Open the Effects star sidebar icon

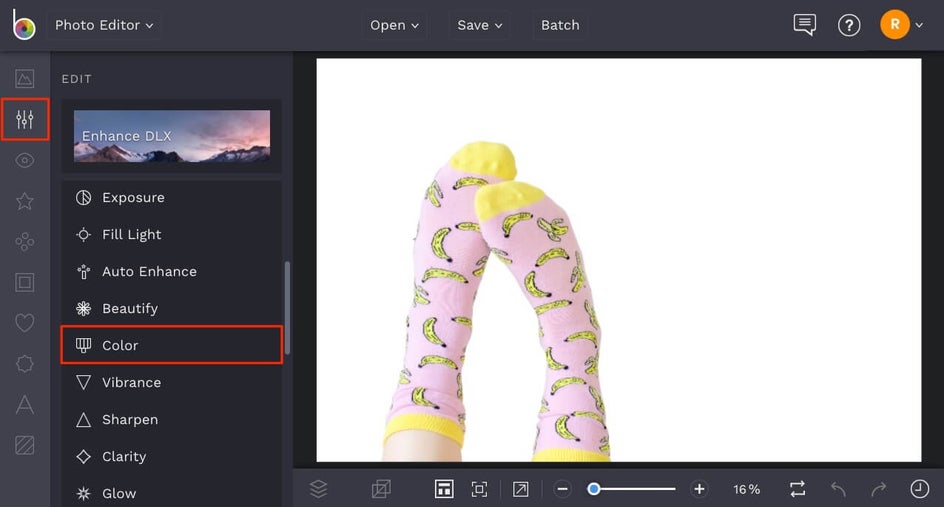(x=25, y=201)
